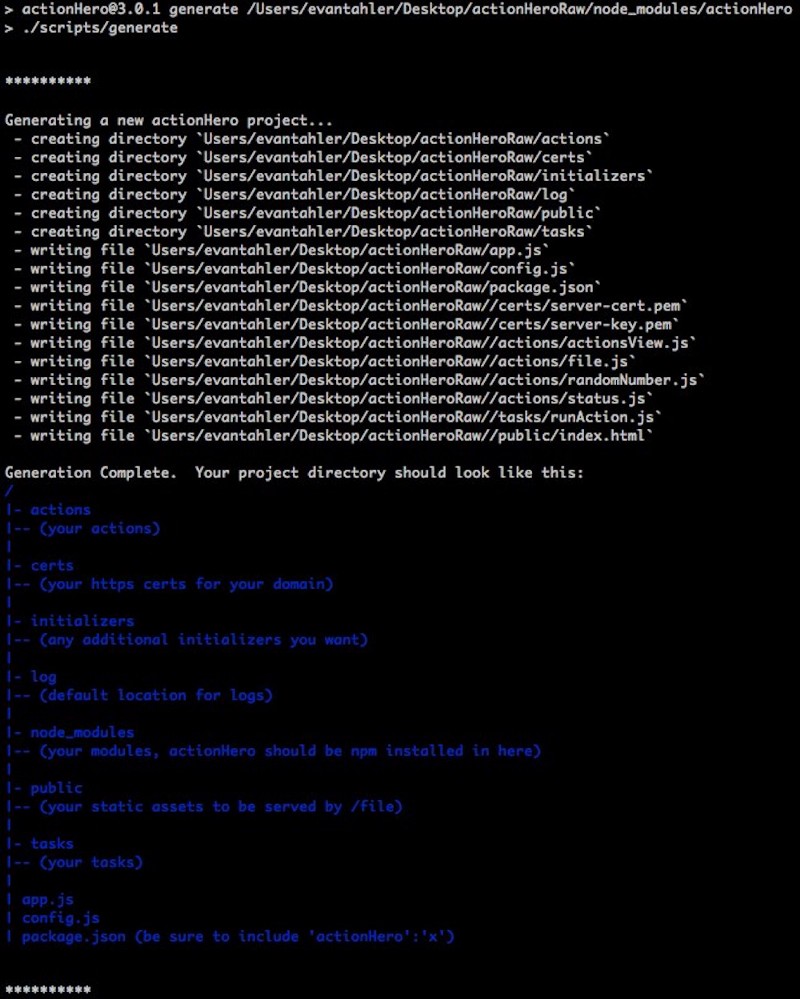Click the 'writing file' line ending public/index.html
The image size is (800, 999).
333,435
